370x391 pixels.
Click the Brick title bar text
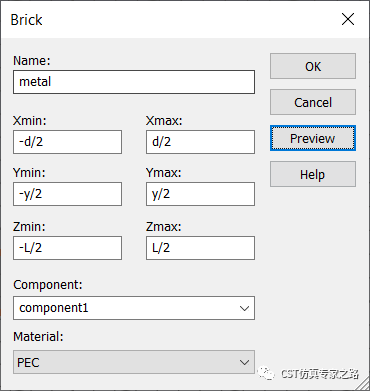point(26,20)
